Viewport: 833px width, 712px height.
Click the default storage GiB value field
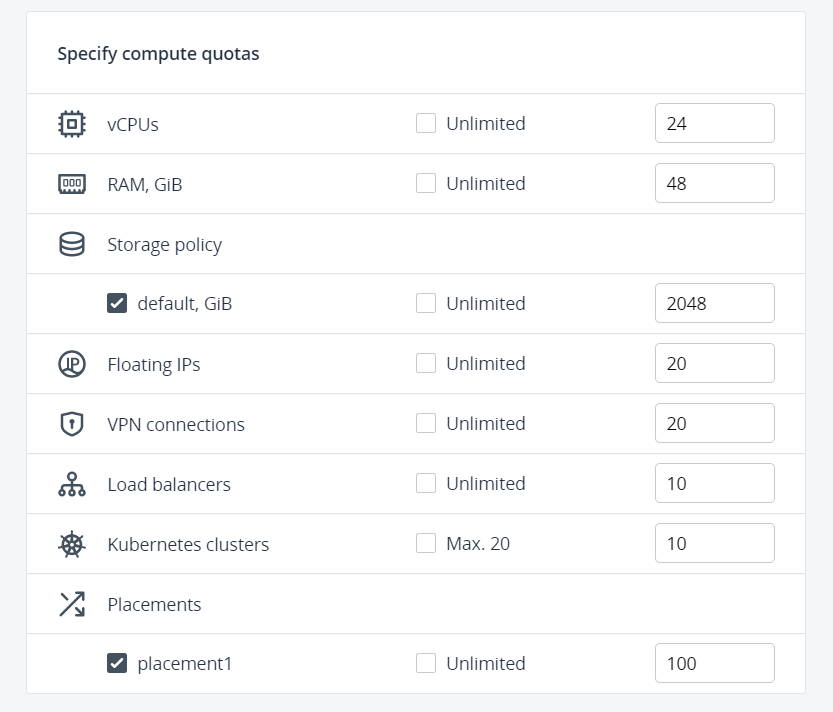[714, 303]
